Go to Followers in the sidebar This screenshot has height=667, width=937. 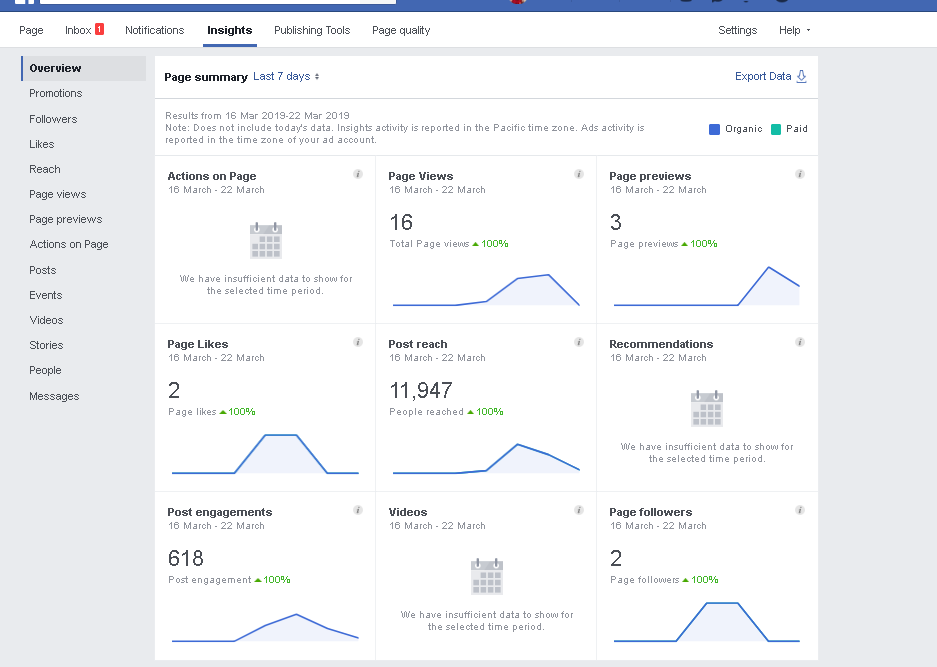(x=53, y=119)
